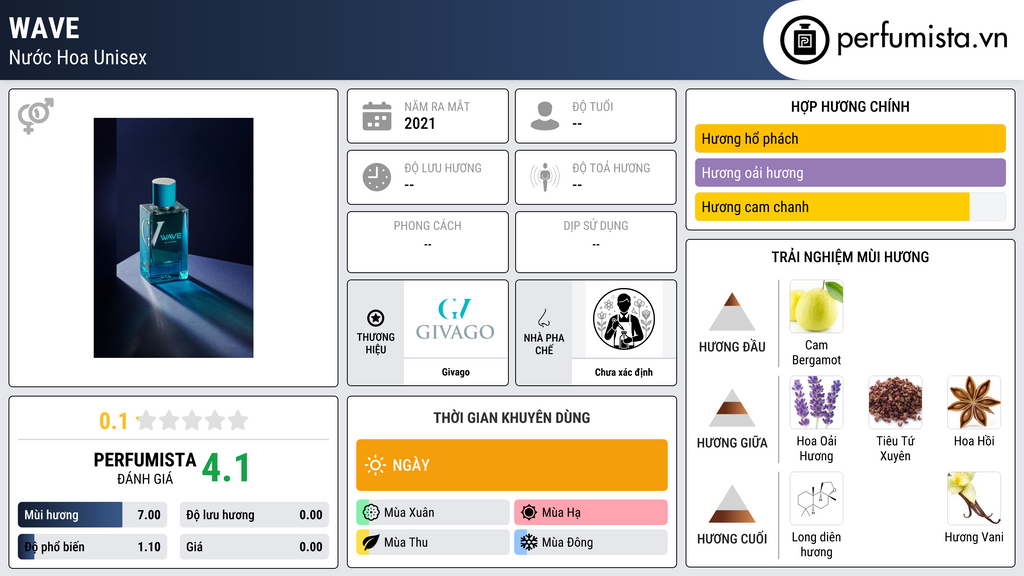
Task: Click the Hoa Hồi star anise image
Action: pyautogui.click(x=974, y=402)
